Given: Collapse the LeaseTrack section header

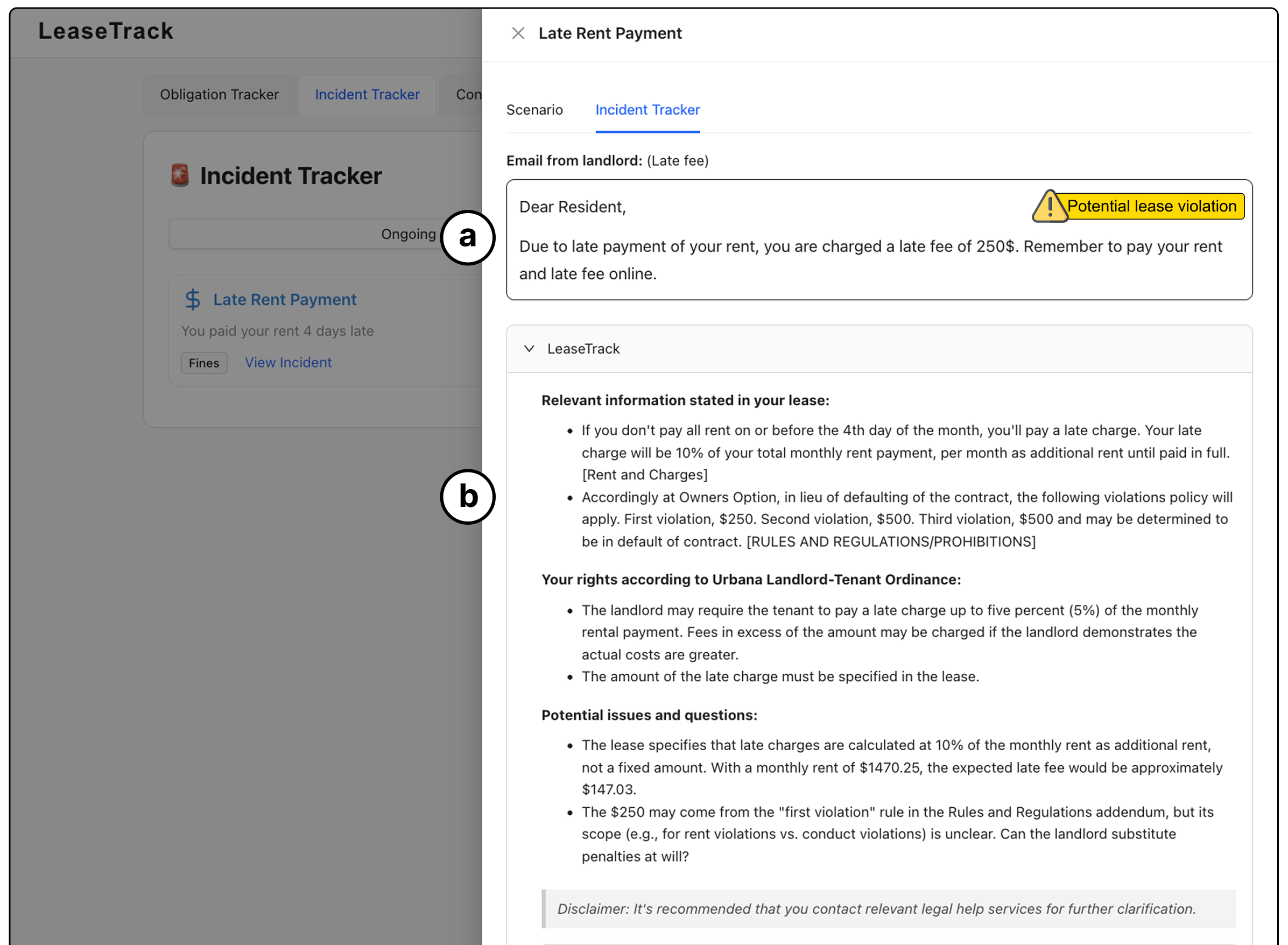Looking at the screenshot, I should point(583,349).
